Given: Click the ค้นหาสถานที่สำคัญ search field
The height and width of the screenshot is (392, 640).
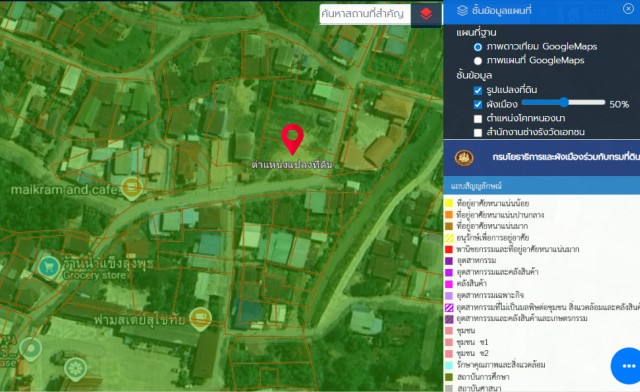Looking at the screenshot, I should click(365, 14).
